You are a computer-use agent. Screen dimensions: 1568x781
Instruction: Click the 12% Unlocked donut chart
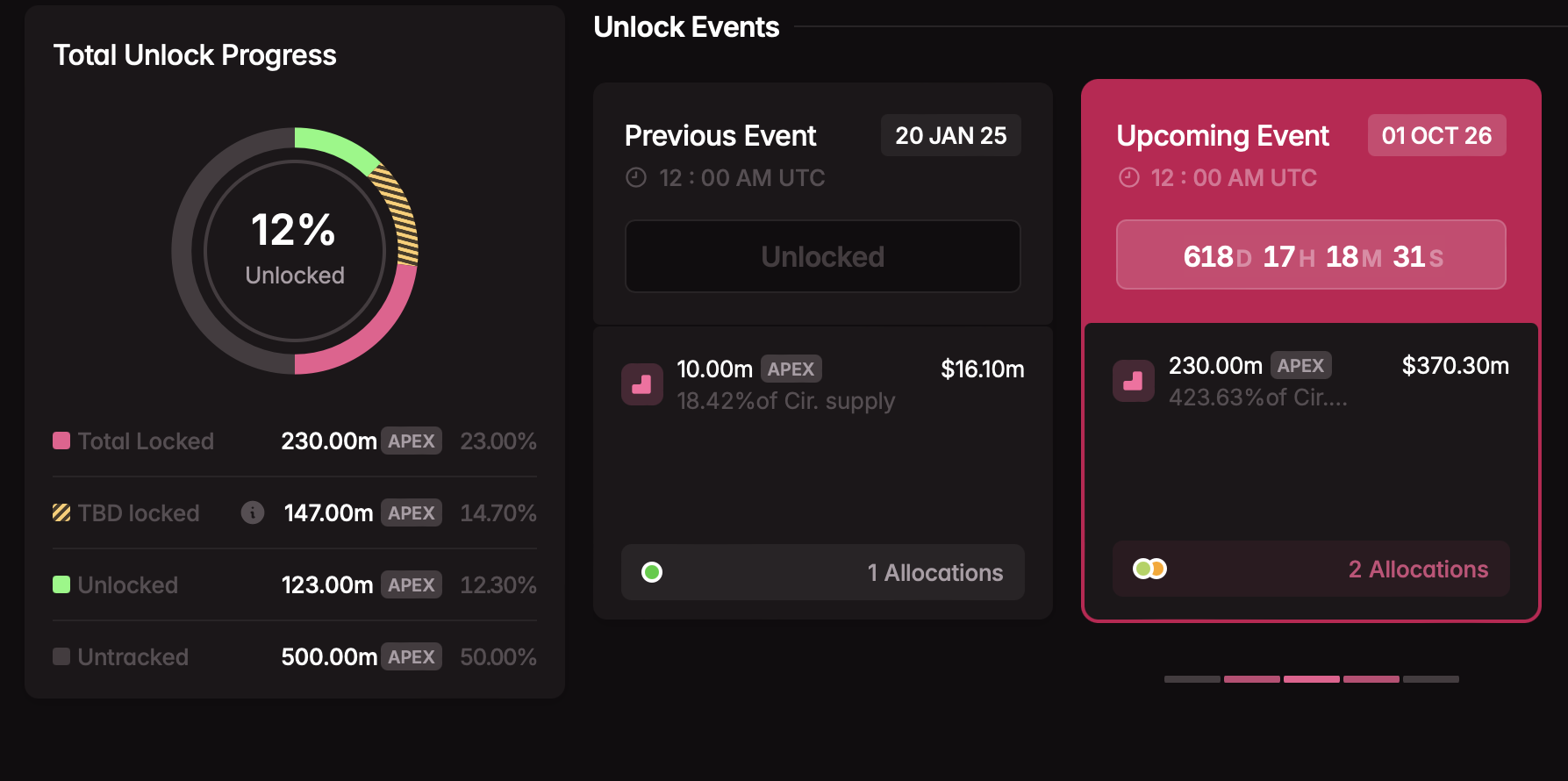(295, 251)
